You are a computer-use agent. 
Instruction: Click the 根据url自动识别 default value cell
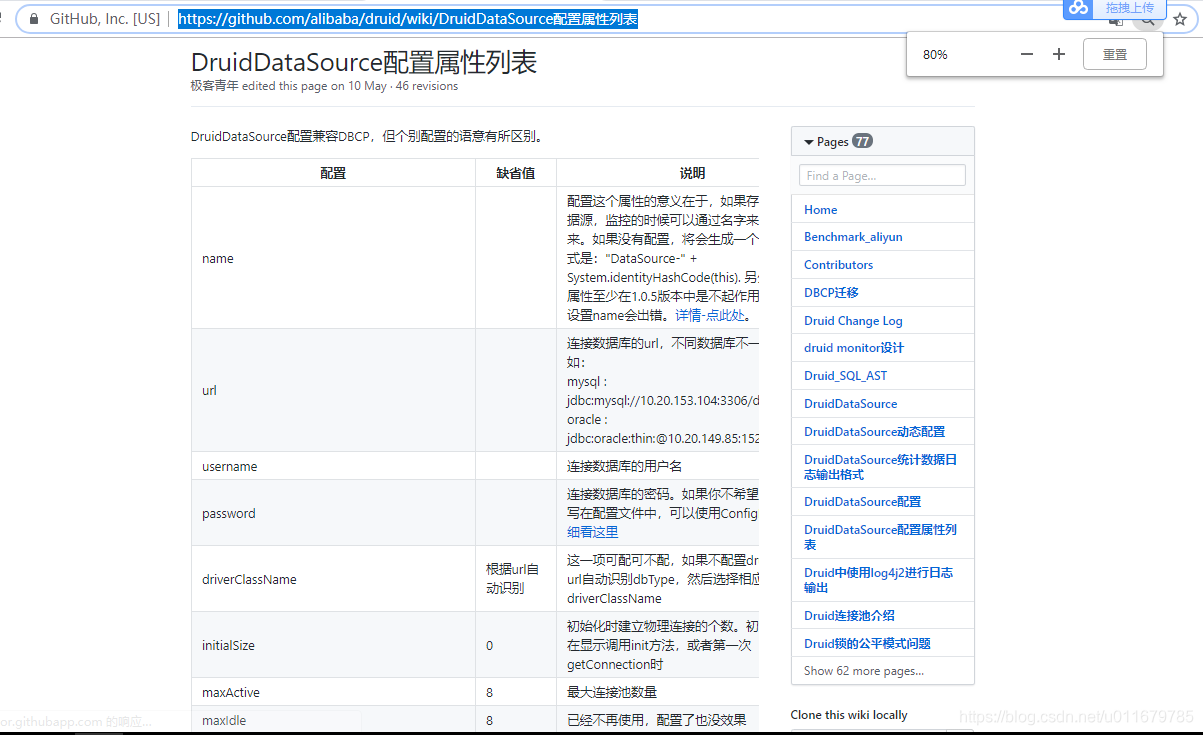515,579
